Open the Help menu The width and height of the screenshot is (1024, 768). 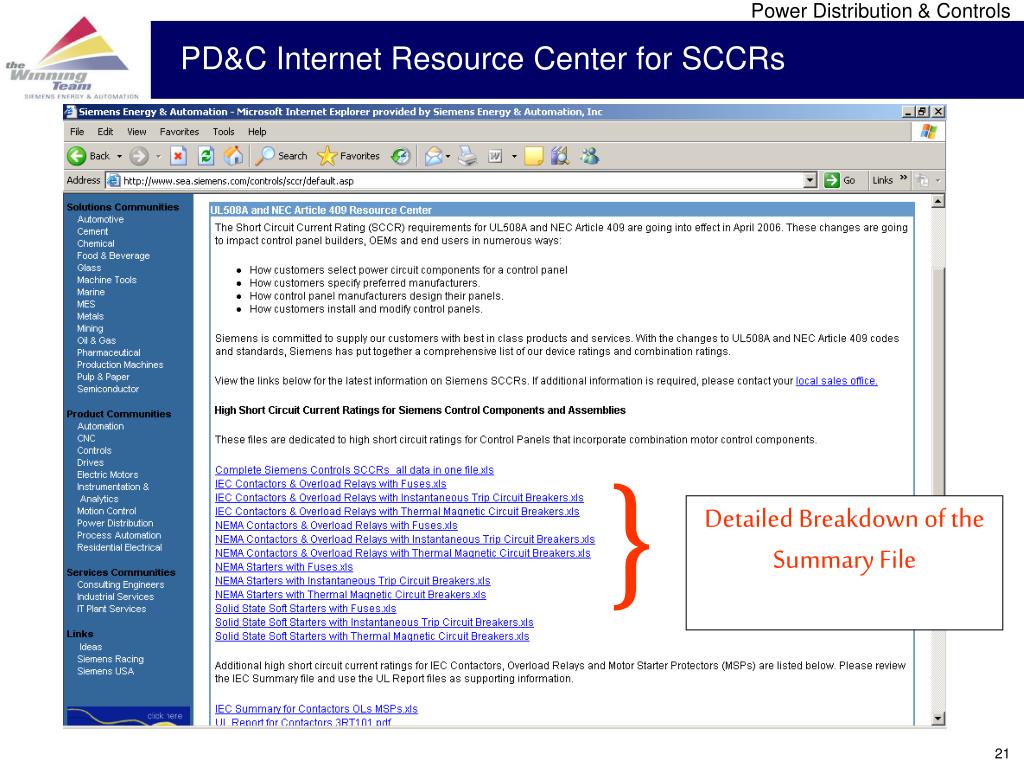(257, 132)
